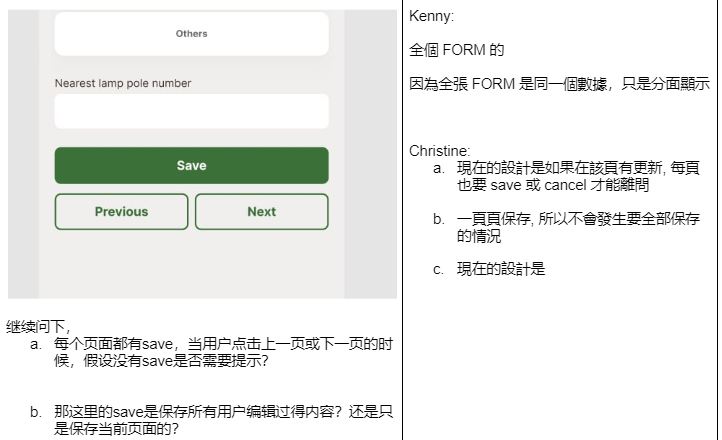The image size is (722, 440).
Task: Select the Others option button
Action: coord(191,34)
